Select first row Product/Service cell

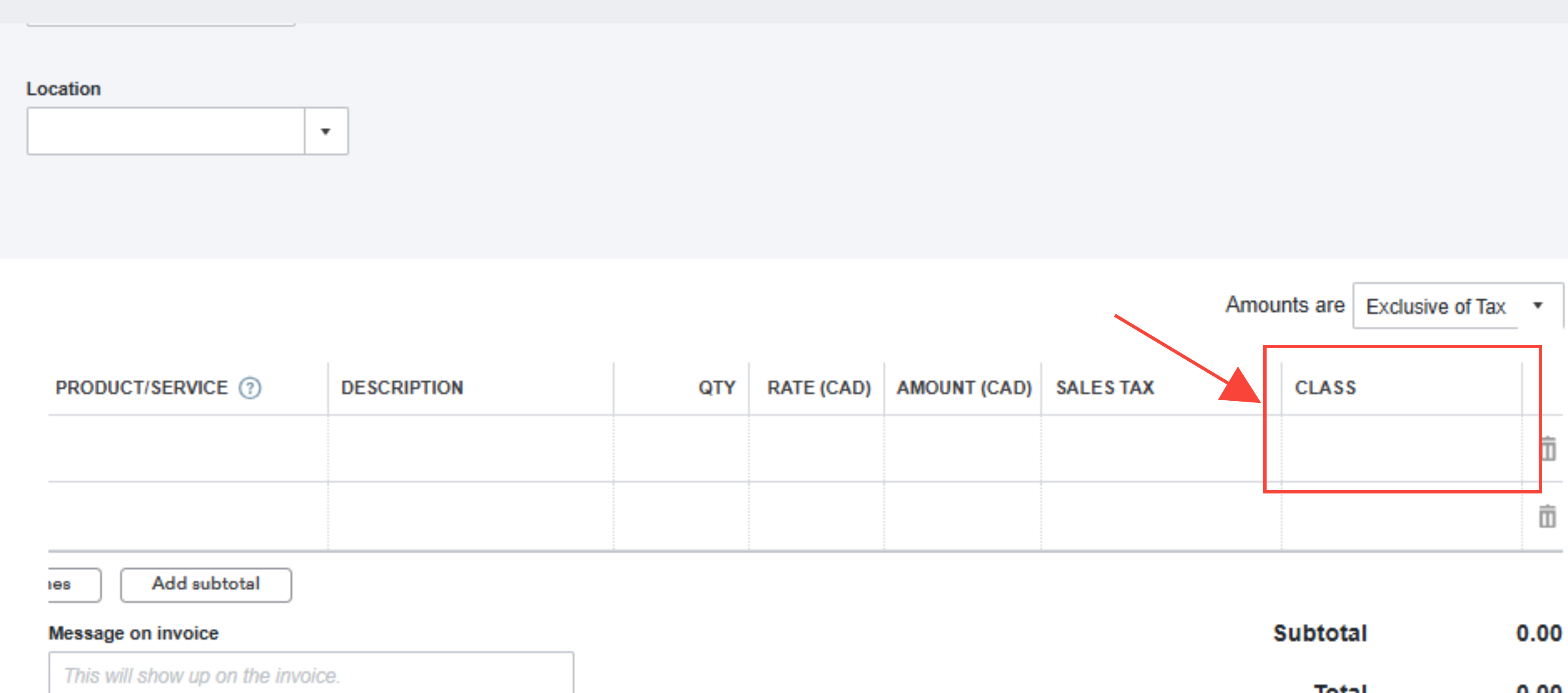coord(188,449)
